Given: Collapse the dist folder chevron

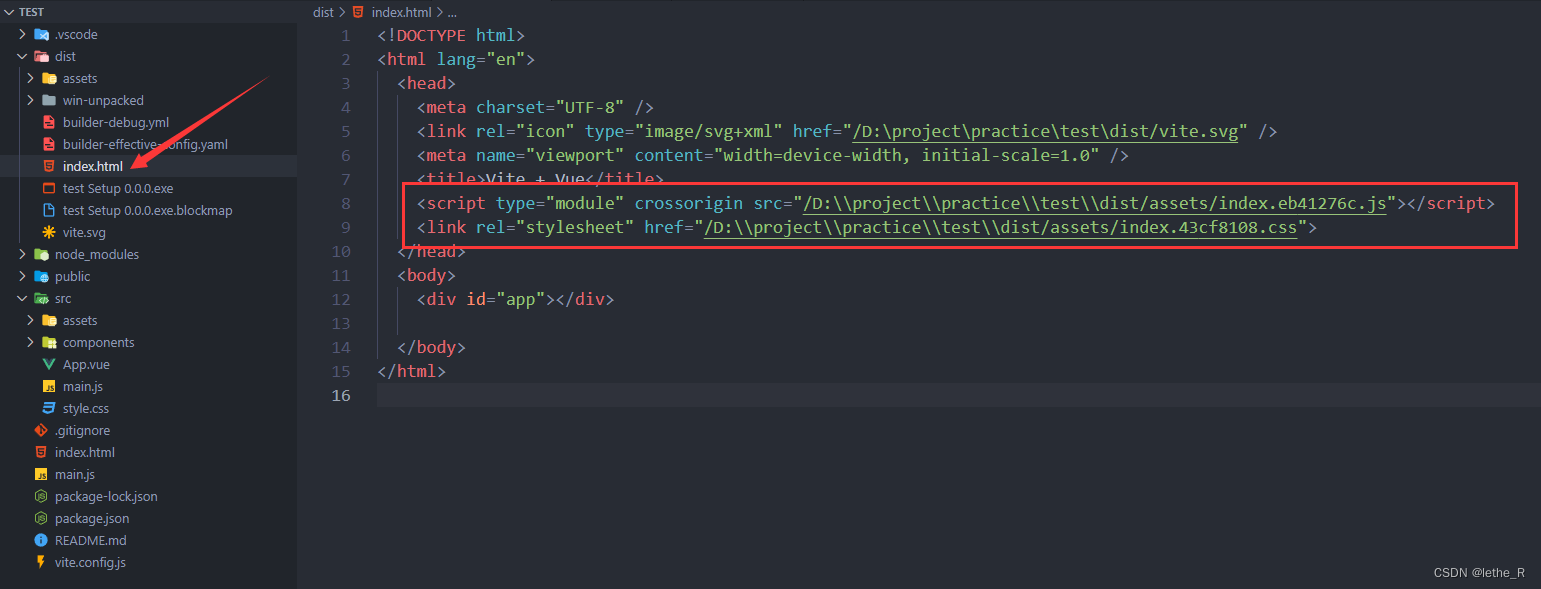Looking at the screenshot, I should click(22, 56).
